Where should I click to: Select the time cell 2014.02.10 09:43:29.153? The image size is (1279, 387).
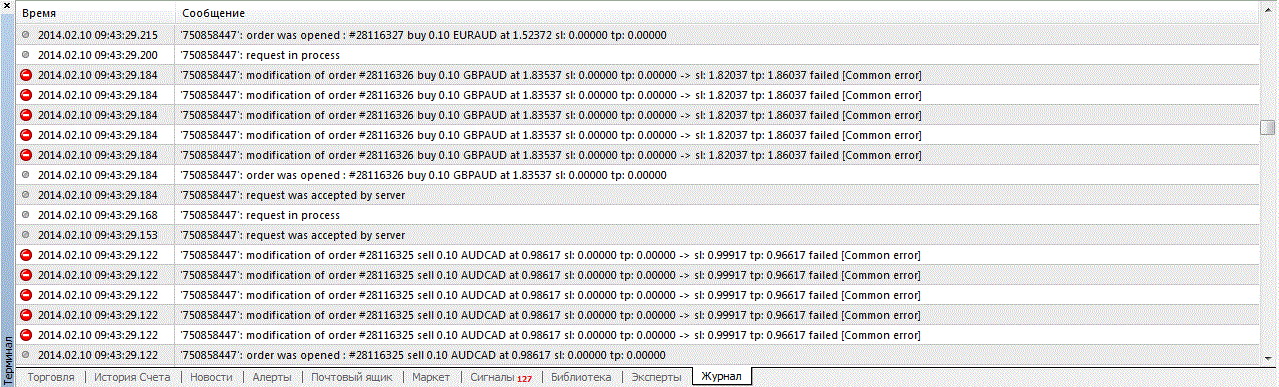tap(98, 235)
